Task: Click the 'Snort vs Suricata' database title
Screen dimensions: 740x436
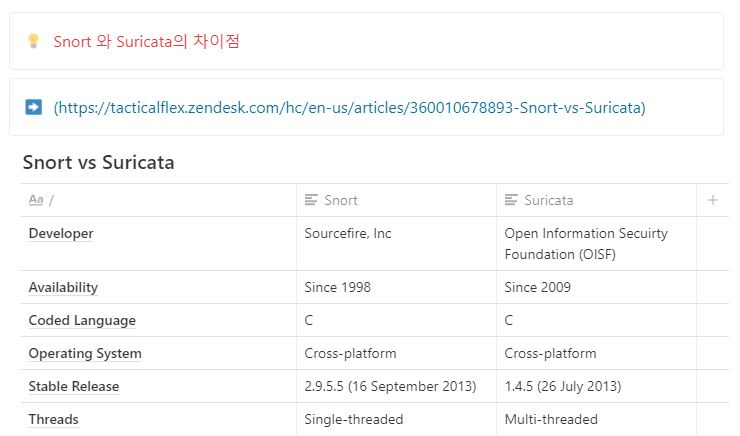Action: click(99, 162)
